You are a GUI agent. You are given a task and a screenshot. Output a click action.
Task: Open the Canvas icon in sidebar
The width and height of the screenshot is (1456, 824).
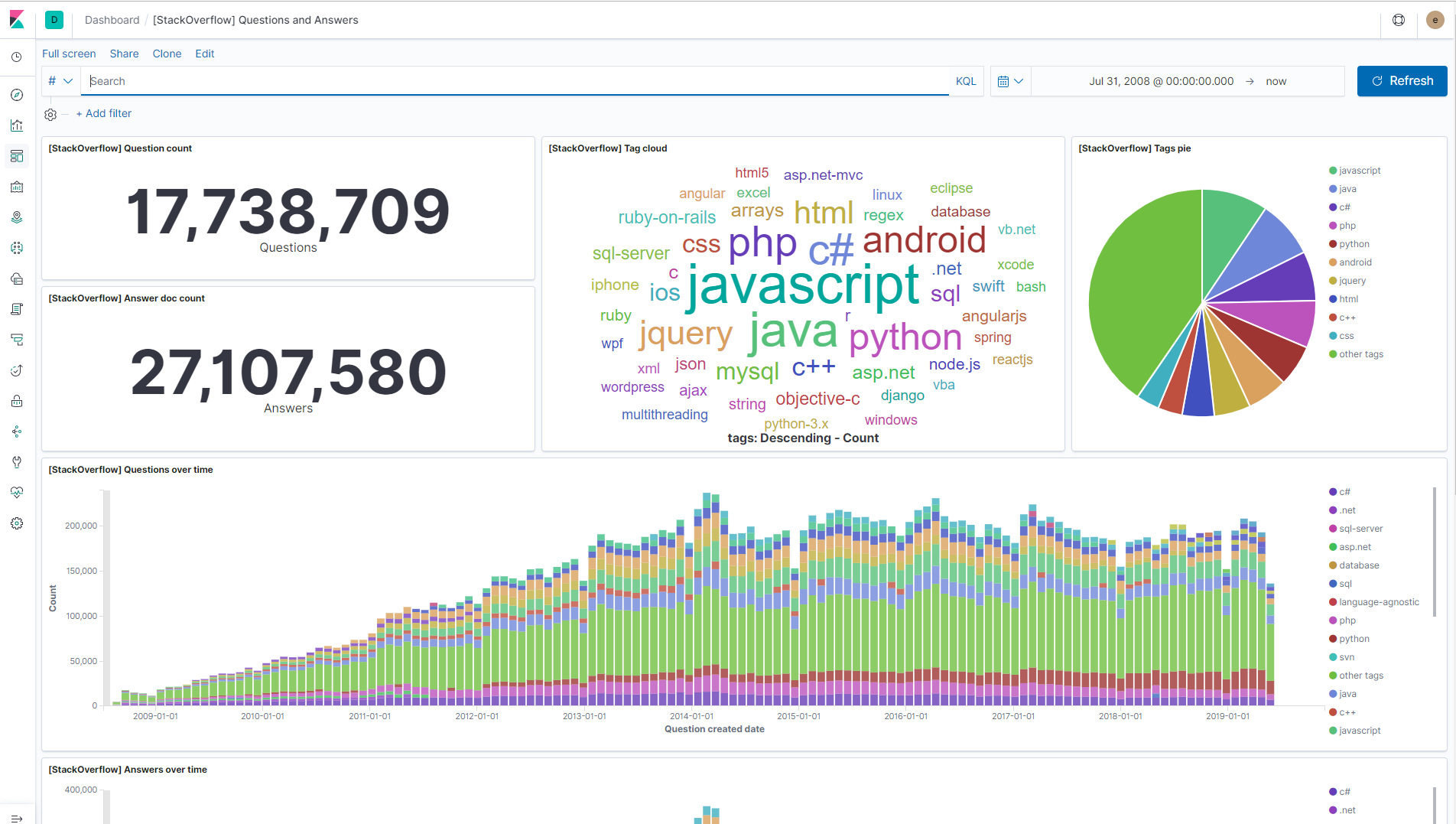(x=17, y=187)
